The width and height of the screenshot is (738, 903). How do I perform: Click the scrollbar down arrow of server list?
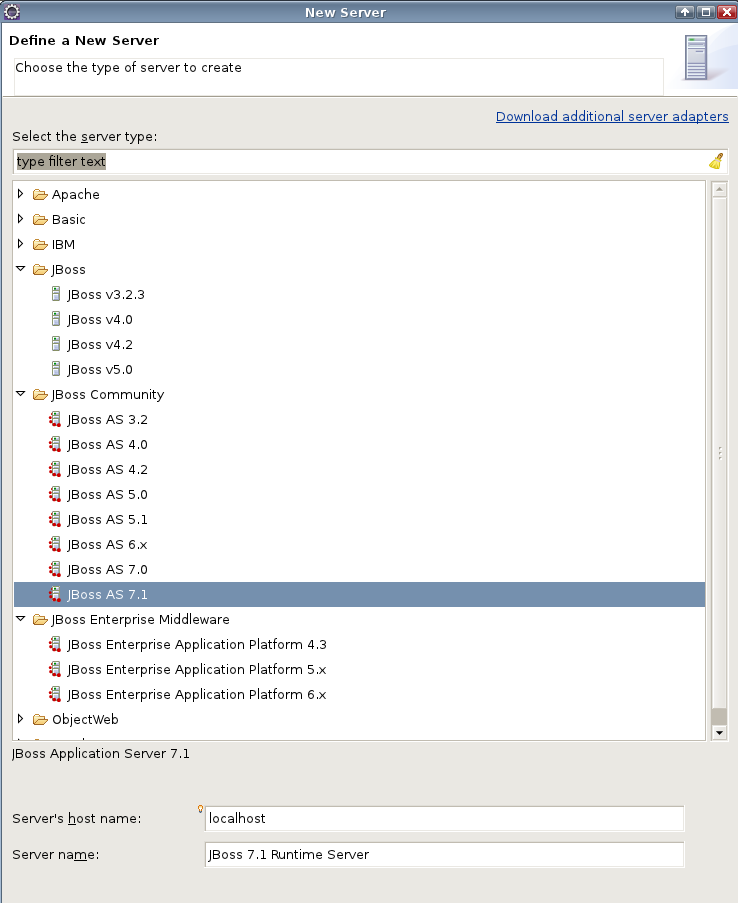pyautogui.click(x=719, y=733)
